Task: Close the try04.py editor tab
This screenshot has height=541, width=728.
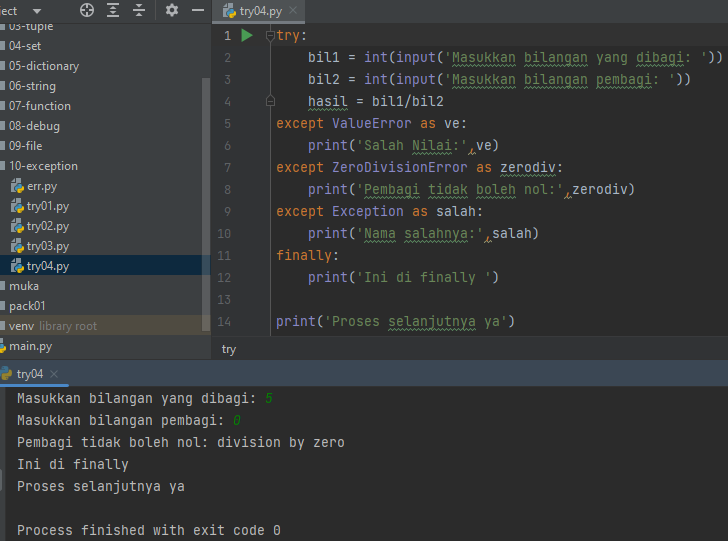Action: (293, 10)
